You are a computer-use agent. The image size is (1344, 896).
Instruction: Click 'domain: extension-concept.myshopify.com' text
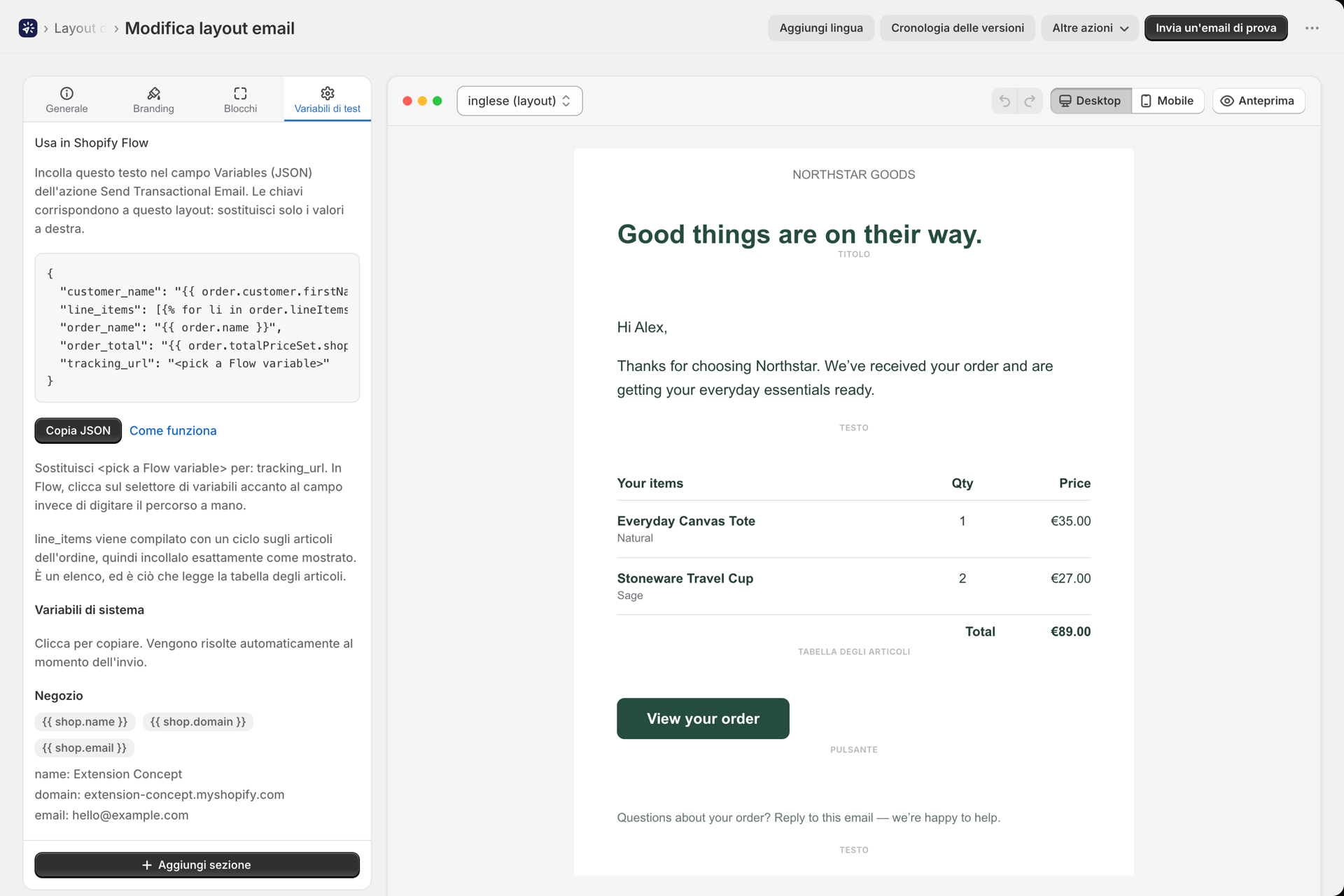click(x=160, y=794)
